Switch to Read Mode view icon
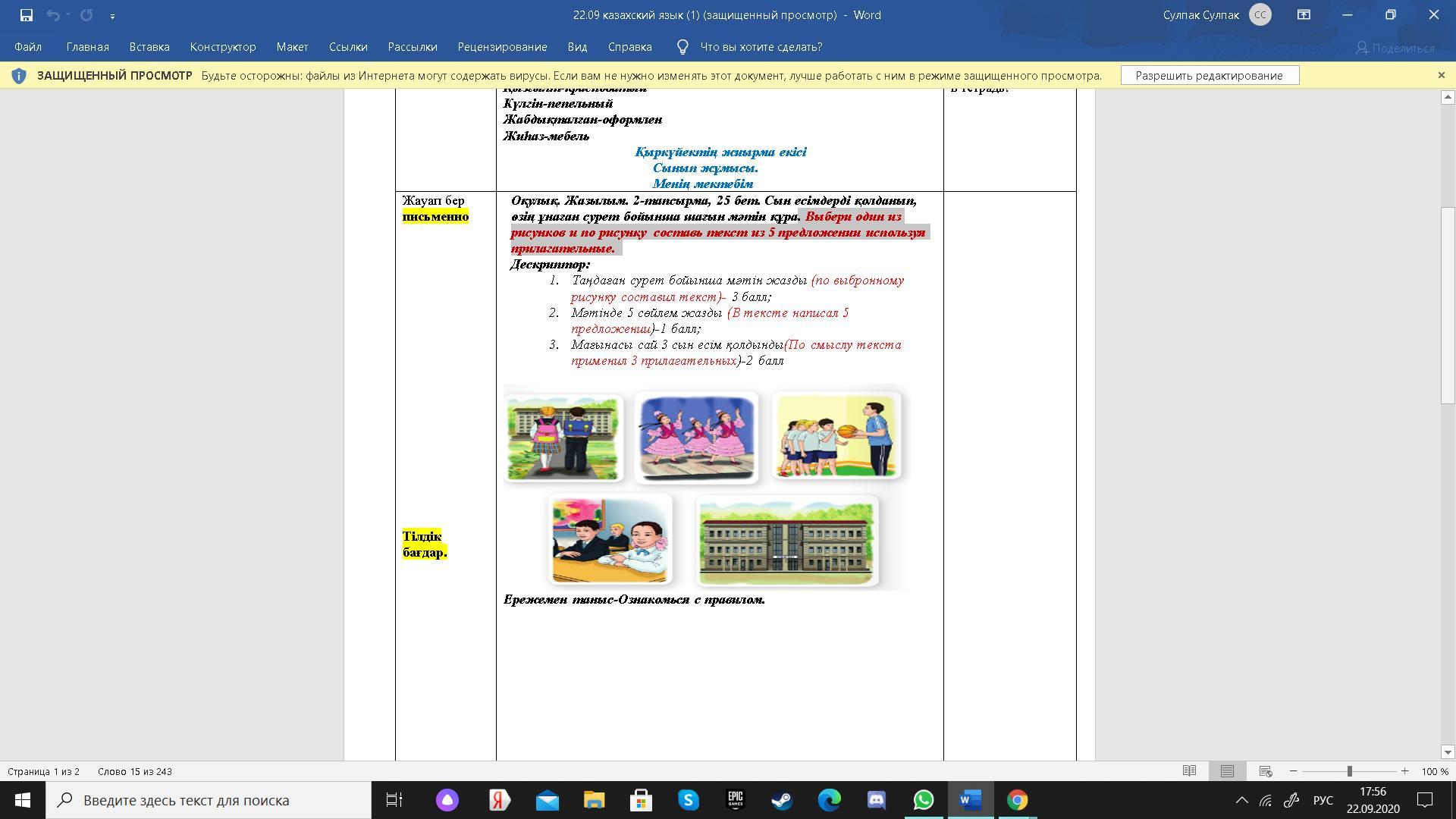The width and height of the screenshot is (1456, 819). tap(1189, 771)
